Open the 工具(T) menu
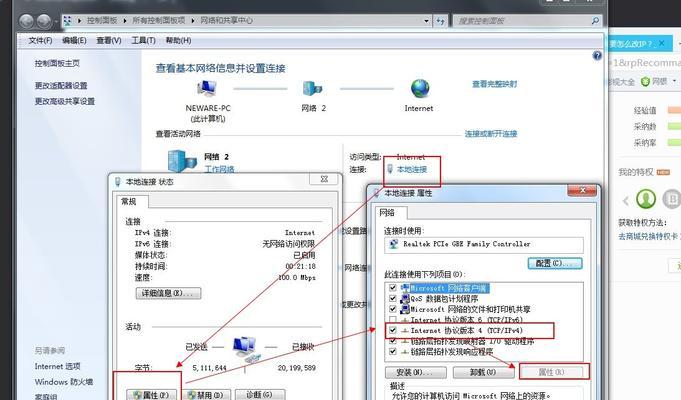681x400 pixels. pyautogui.click(x=143, y=40)
